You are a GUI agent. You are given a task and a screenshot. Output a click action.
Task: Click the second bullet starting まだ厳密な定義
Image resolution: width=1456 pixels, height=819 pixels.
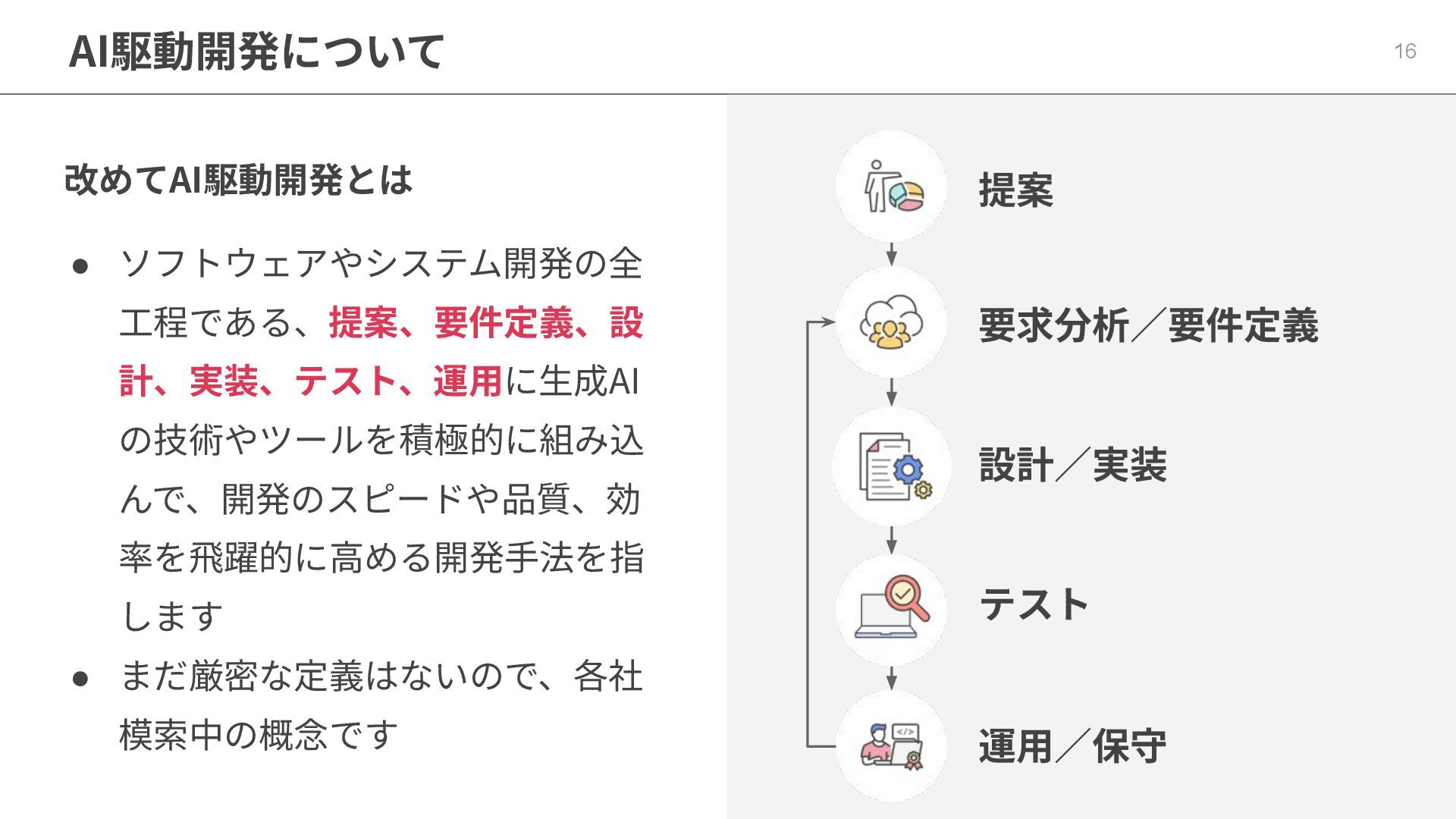tap(381, 705)
